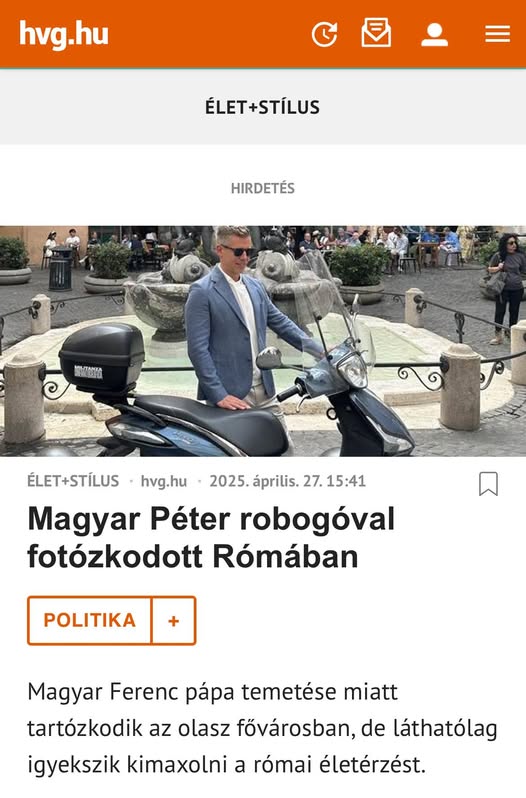Click the HIRDETÉS advertisement label
526x798 pixels.
(x=262, y=188)
